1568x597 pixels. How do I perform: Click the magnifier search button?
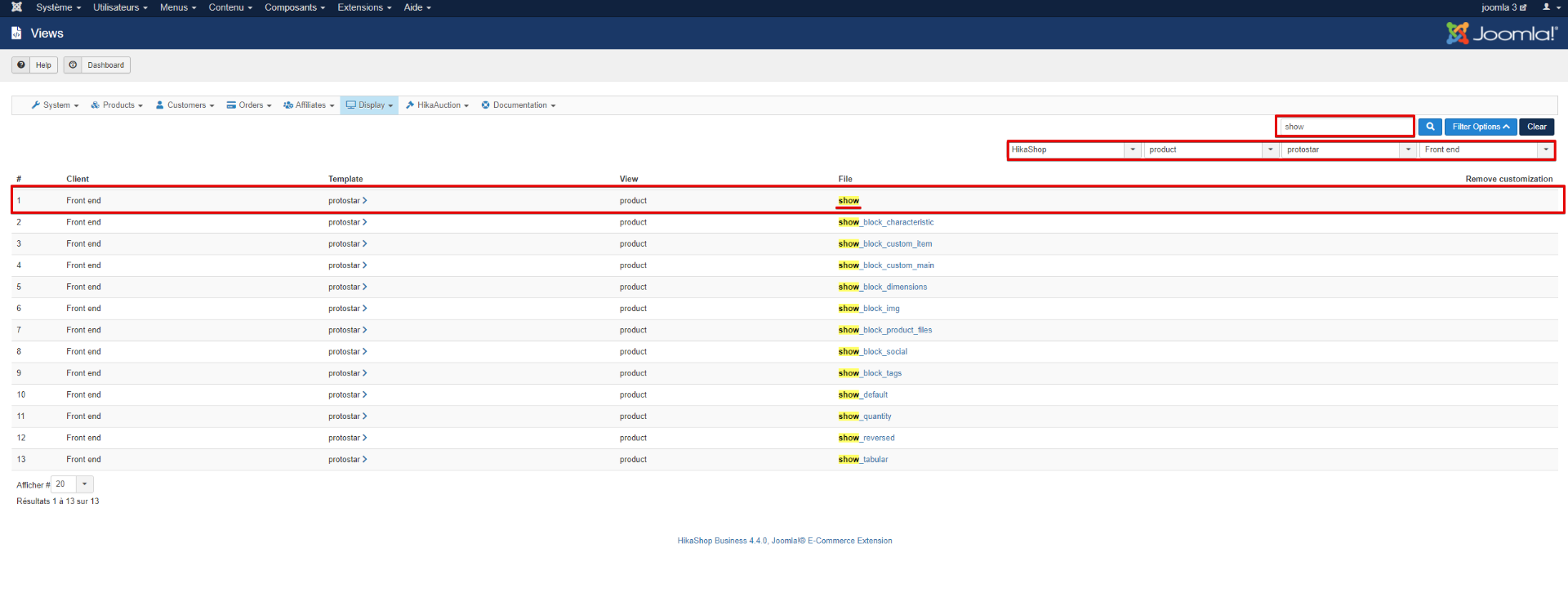tap(1430, 127)
